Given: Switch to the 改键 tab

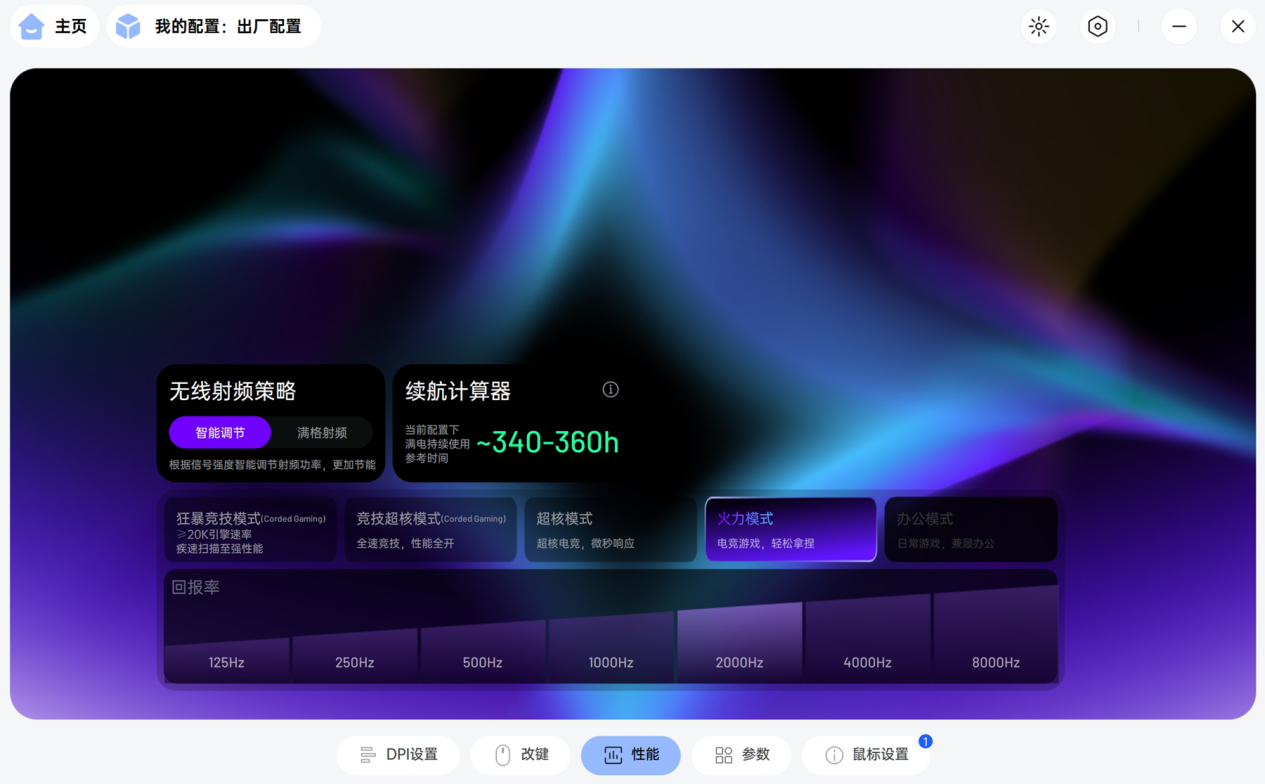Looking at the screenshot, I should (520, 755).
